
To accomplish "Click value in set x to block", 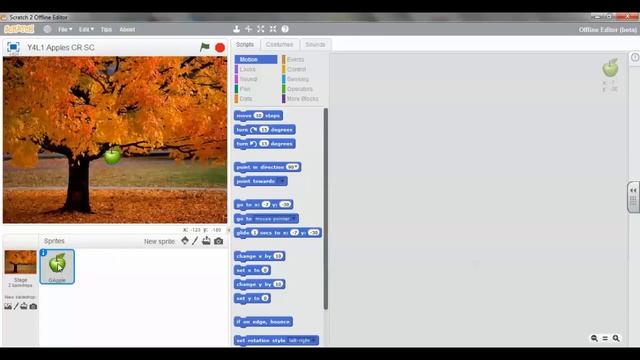I will 265,270.
